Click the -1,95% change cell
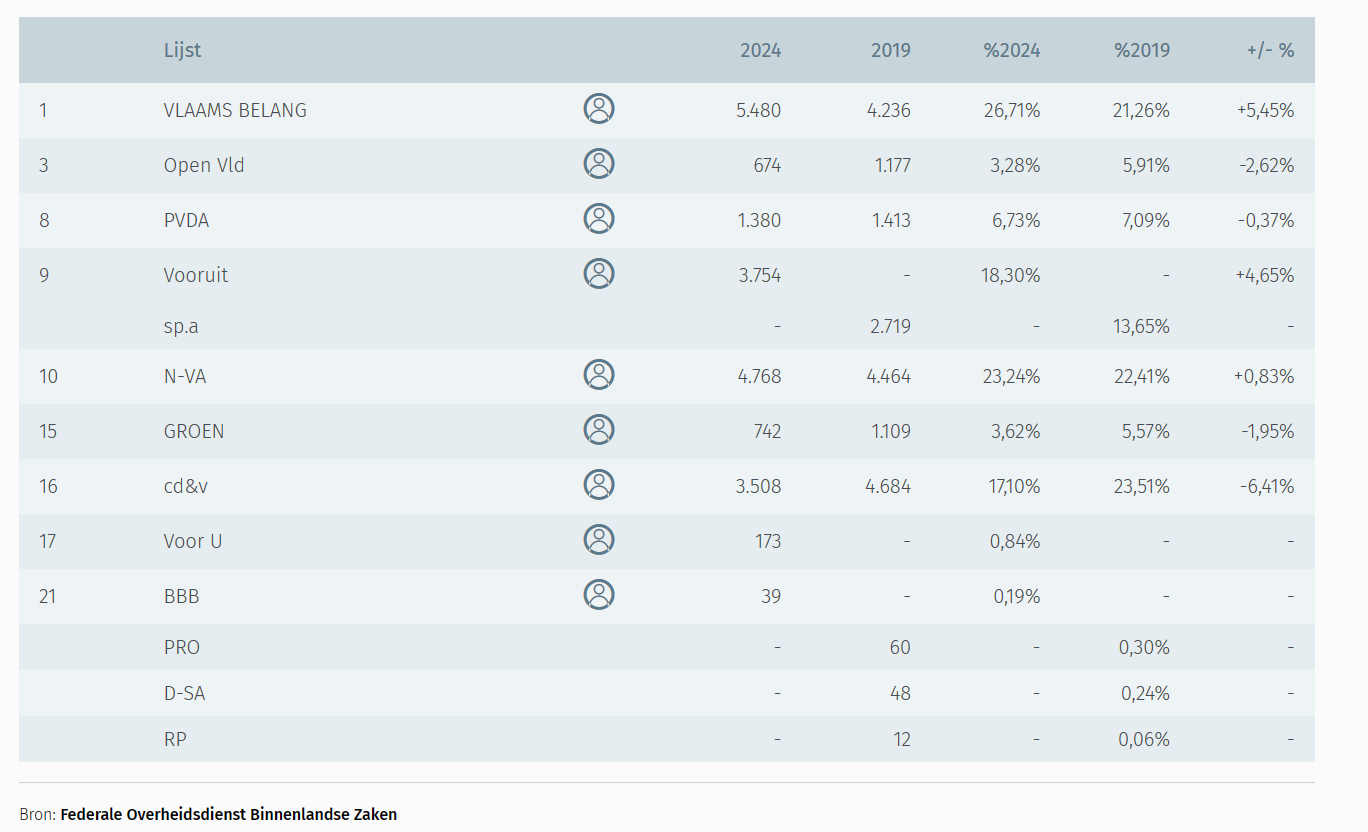Image resolution: width=1368 pixels, height=832 pixels. click(x=1268, y=432)
